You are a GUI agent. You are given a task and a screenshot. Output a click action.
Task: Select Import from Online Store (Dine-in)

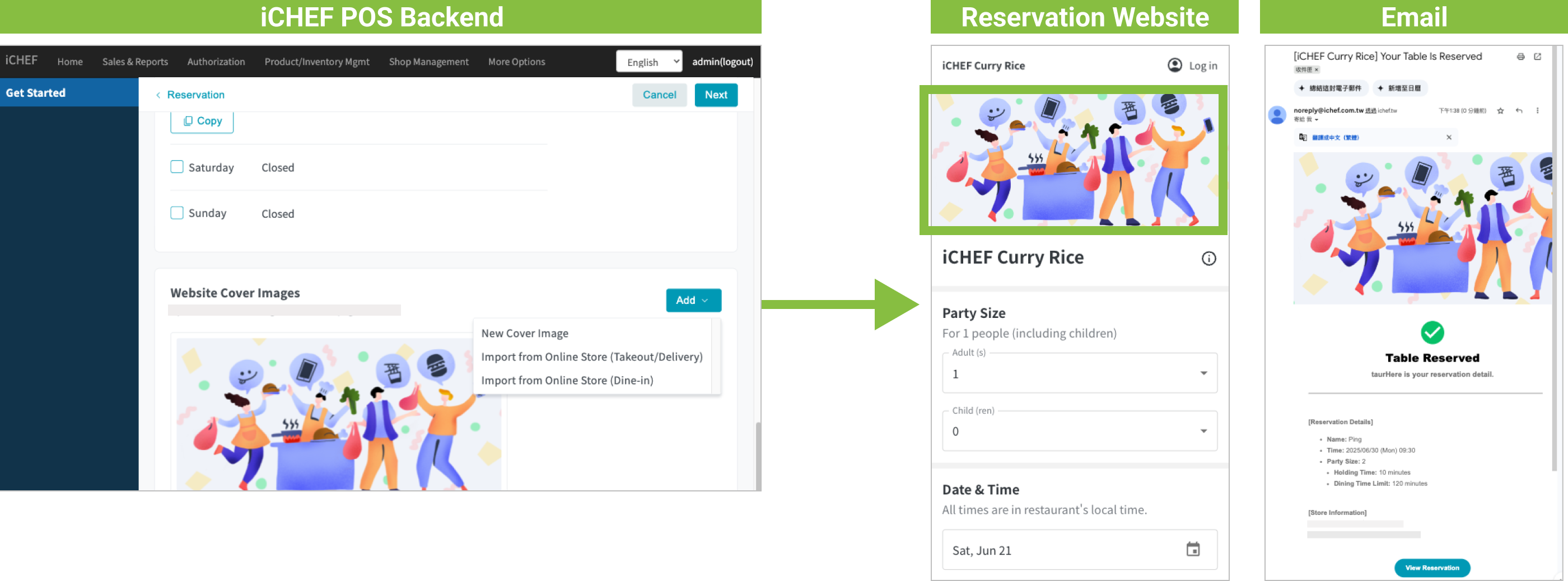coord(567,380)
